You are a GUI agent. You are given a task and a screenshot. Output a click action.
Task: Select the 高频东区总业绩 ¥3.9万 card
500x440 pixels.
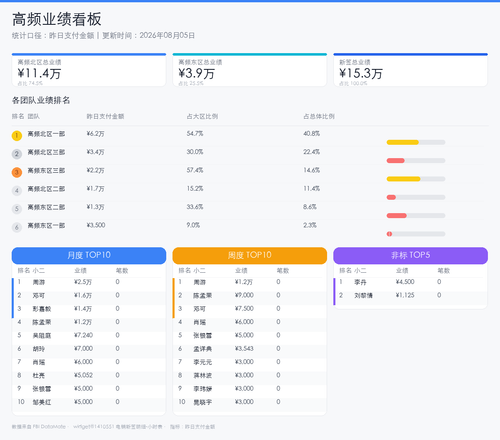250,70
